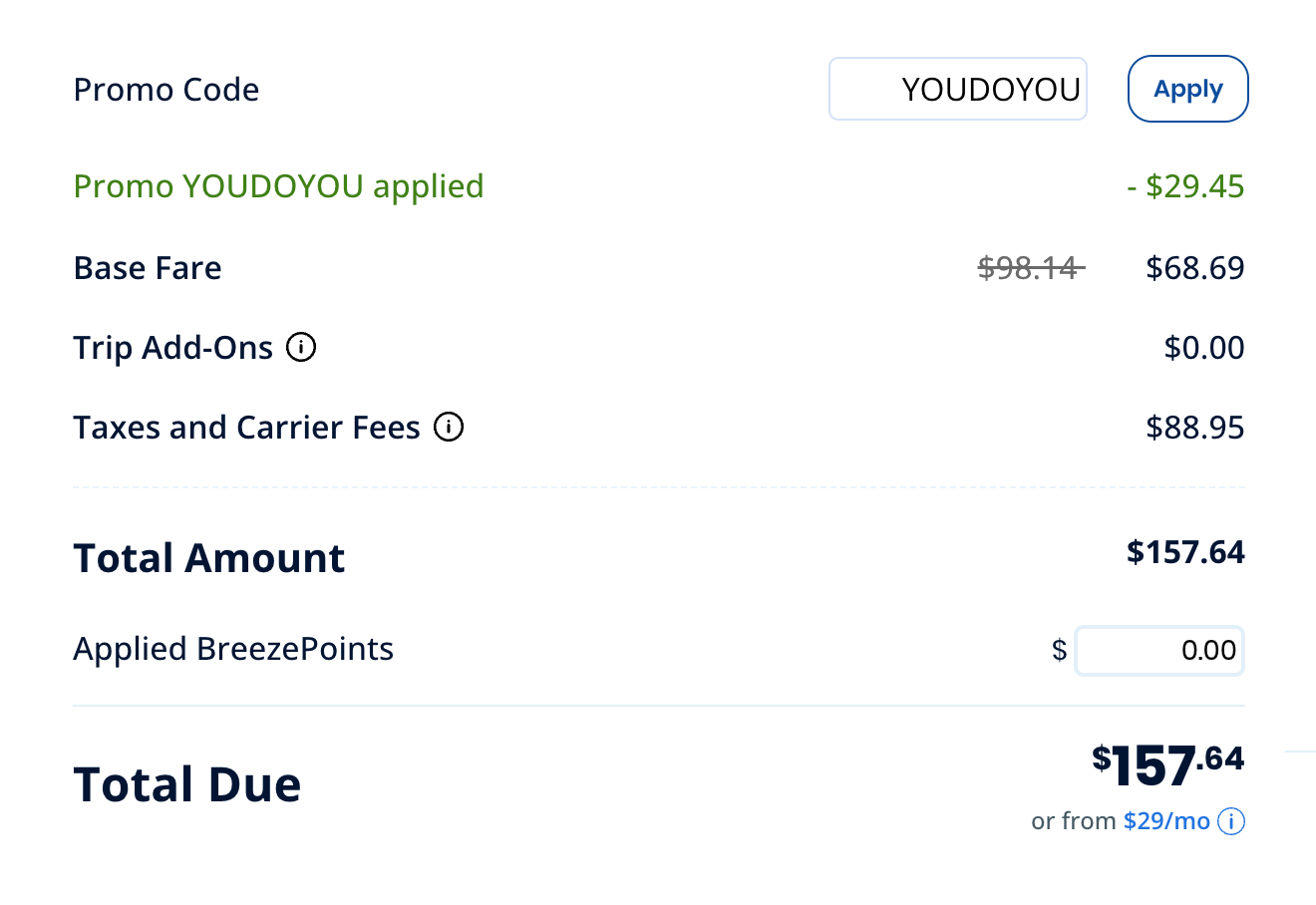1316x905 pixels.
Task: Click the Trip Add-Ons info icon
Action: coord(301,347)
